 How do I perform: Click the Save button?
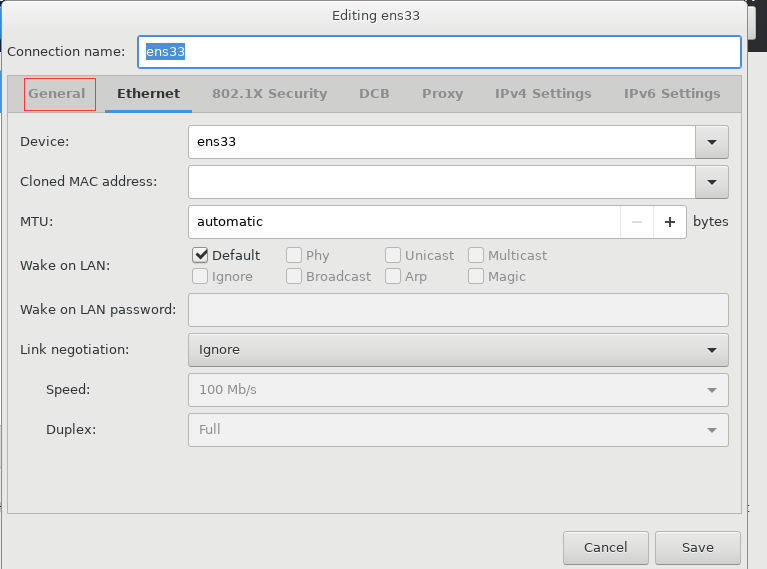point(698,548)
